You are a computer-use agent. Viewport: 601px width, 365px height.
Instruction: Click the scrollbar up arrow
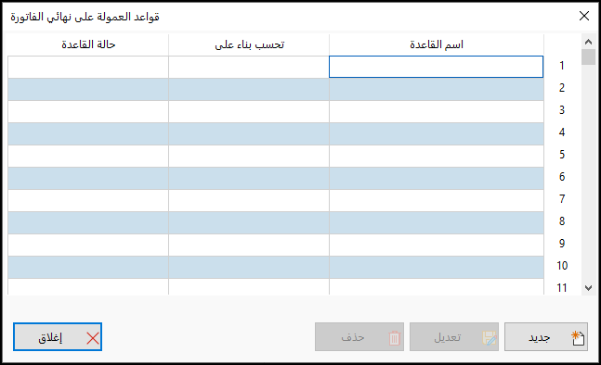pos(588,41)
